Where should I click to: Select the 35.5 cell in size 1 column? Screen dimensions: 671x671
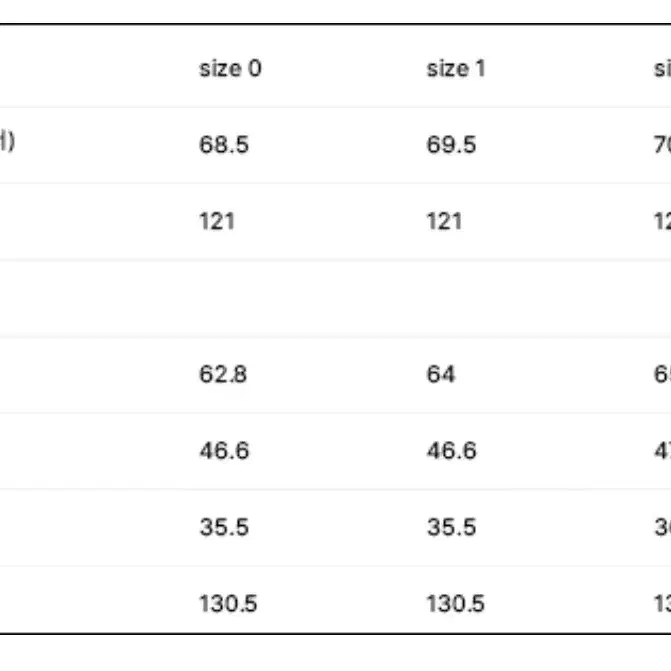(451, 527)
